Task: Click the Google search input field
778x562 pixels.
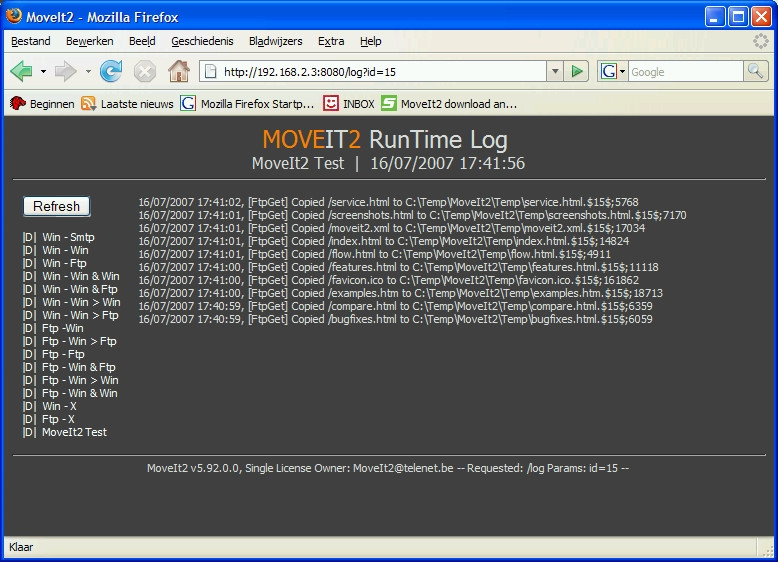Action: click(686, 72)
